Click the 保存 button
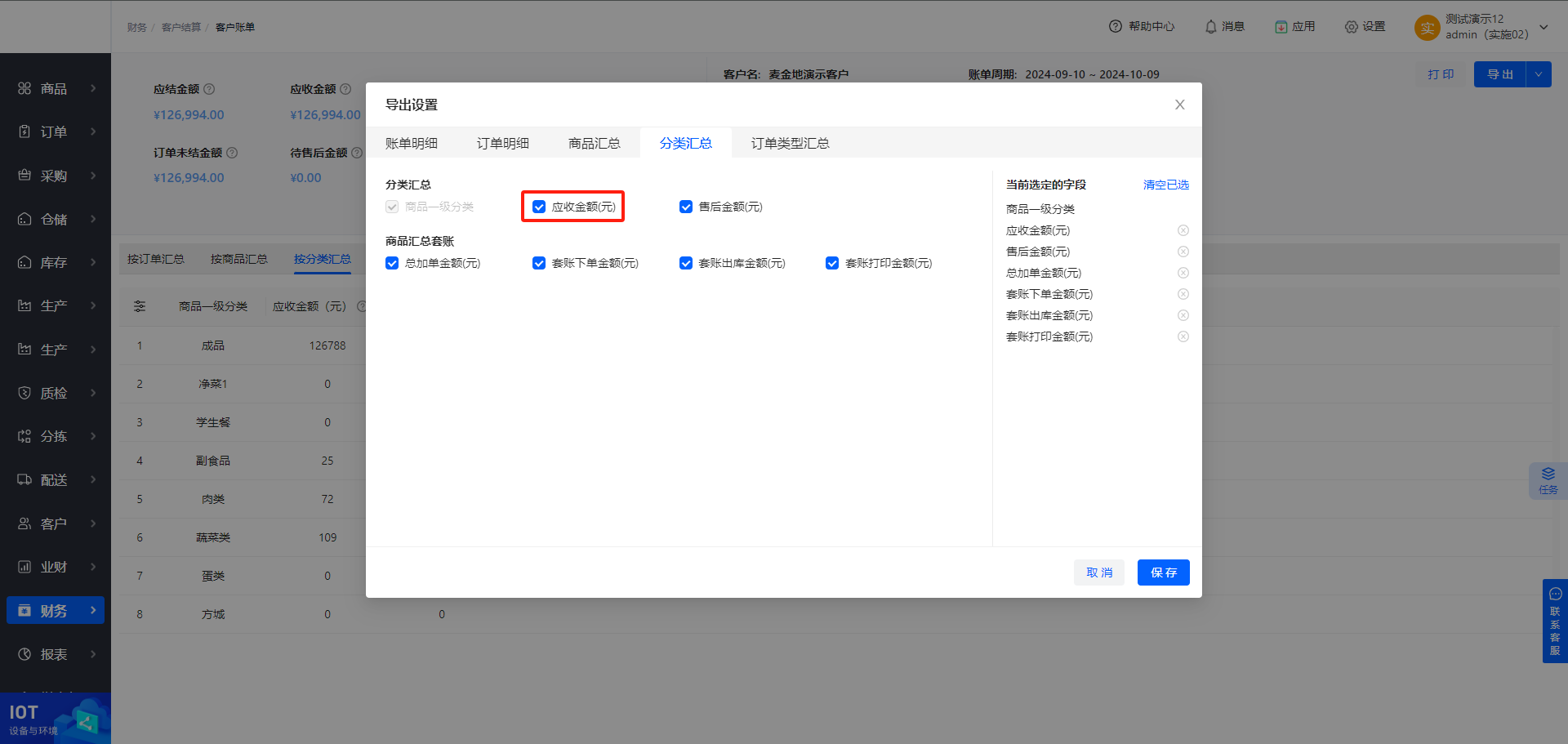This screenshot has width=1568, height=744. pyautogui.click(x=1164, y=572)
